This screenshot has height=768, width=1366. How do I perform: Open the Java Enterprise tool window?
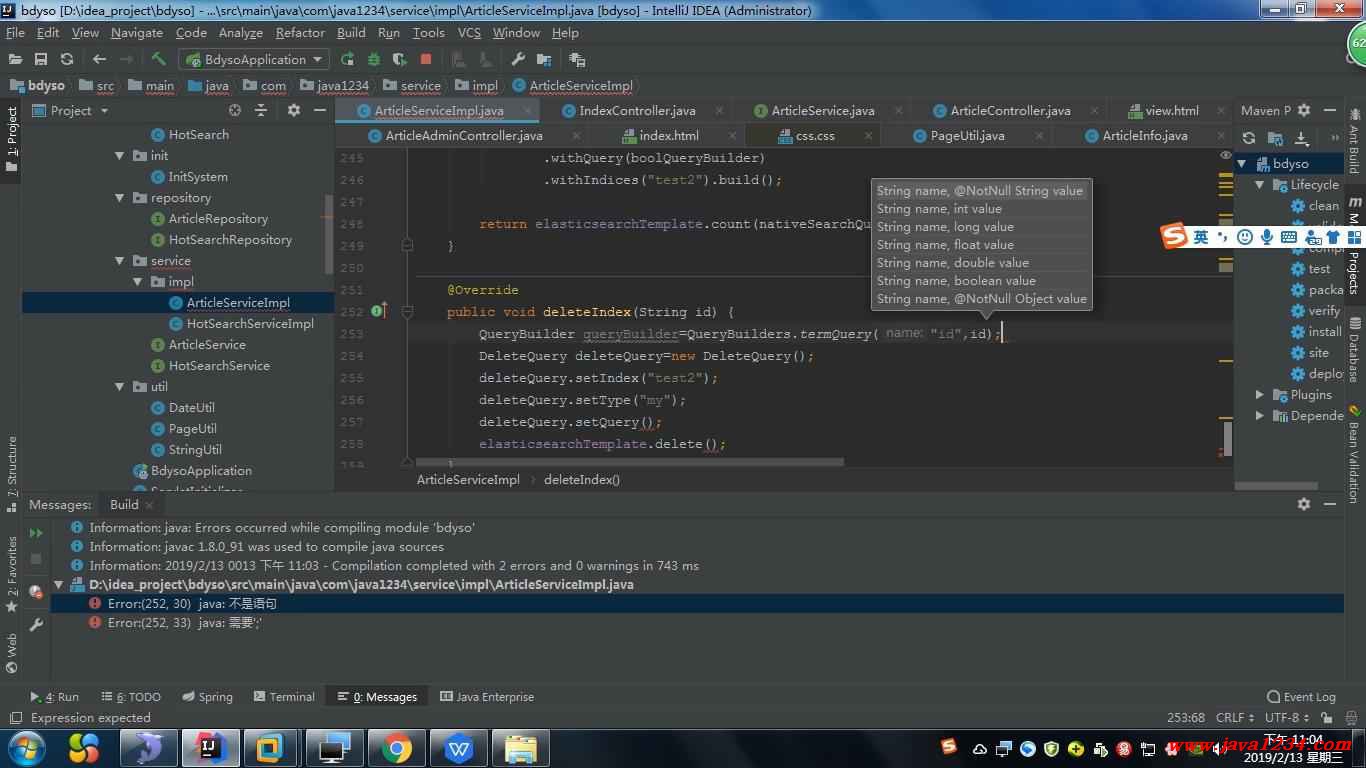point(487,697)
